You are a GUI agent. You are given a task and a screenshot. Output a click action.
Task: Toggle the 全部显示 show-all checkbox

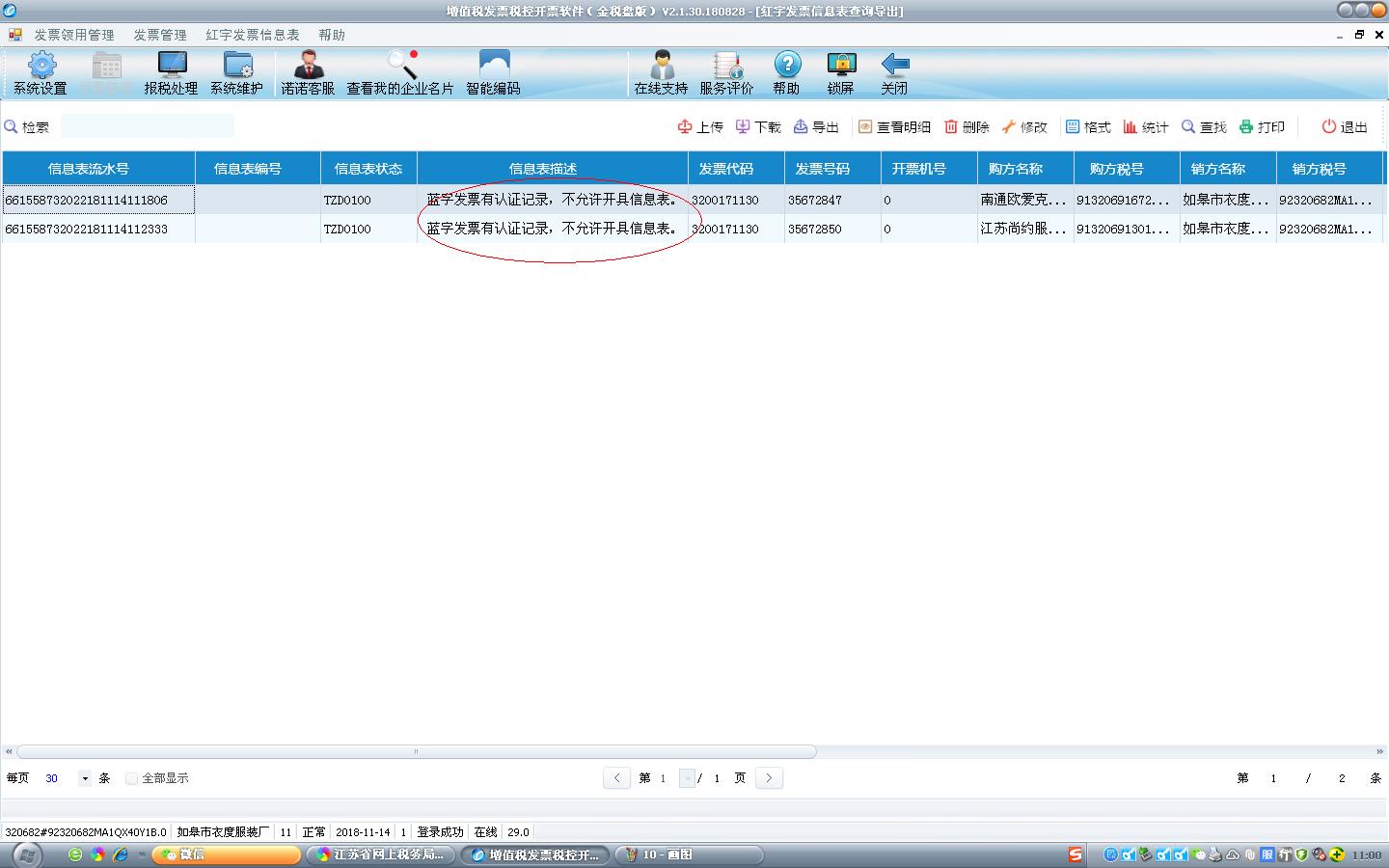click(131, 778)
